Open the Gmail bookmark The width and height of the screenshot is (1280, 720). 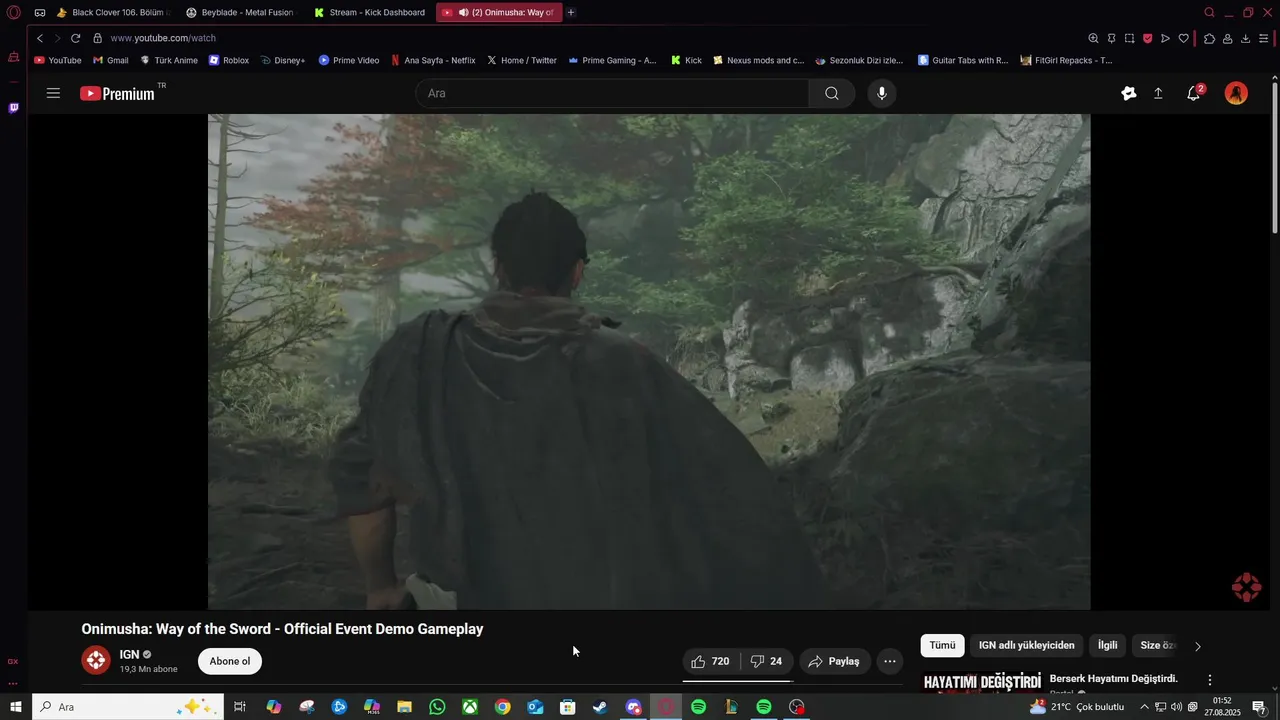coord(110,60)
